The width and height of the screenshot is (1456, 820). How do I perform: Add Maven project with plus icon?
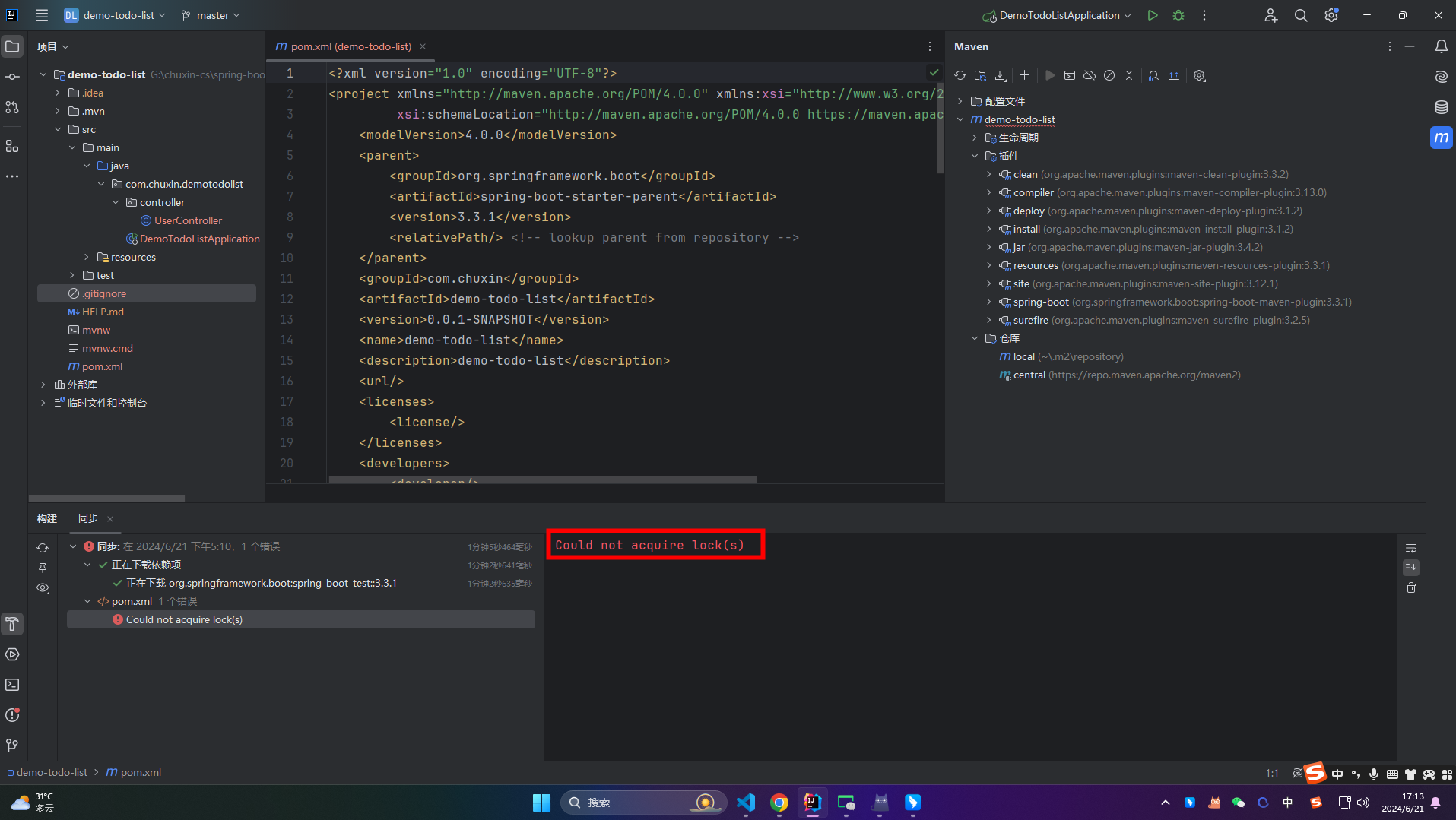pos(1024,75)
